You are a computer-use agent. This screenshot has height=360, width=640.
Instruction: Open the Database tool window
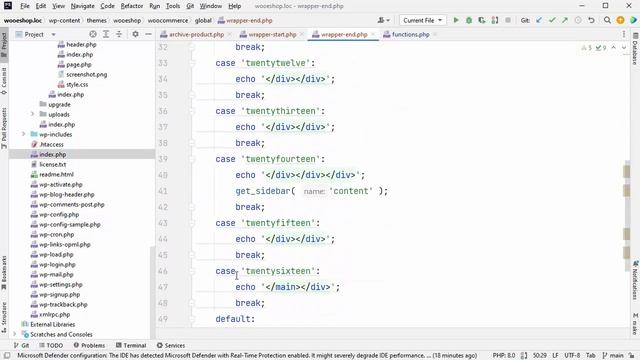[x=636, y=49]
